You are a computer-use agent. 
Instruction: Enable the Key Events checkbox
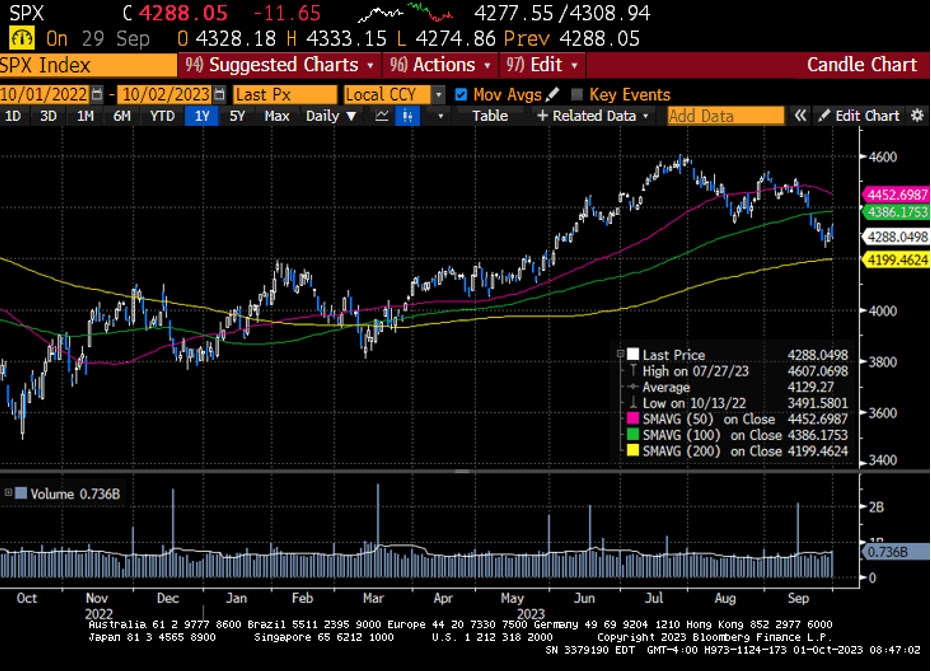click(576, 94)
